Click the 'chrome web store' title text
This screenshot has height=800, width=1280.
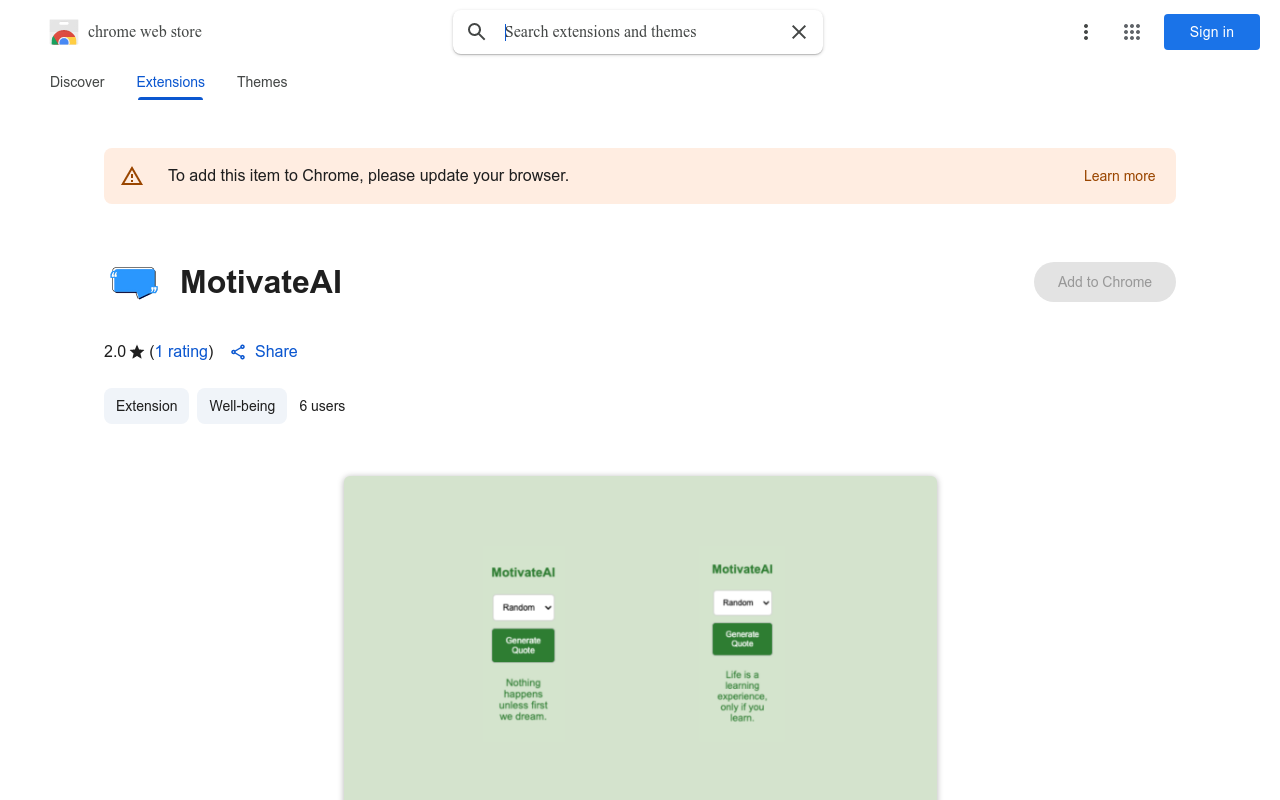coord(145,32)
